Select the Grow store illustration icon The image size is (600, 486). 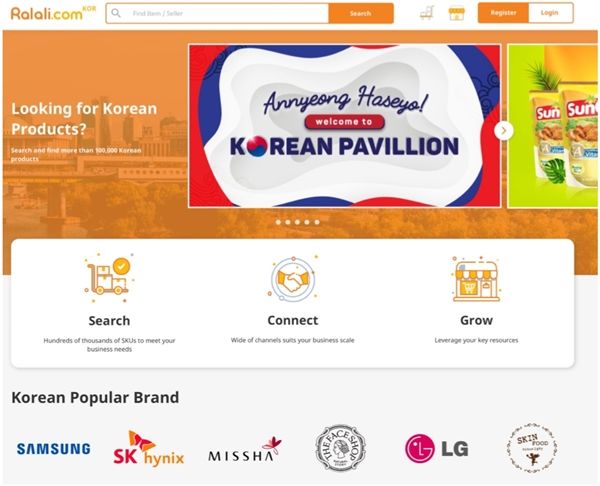476,279
